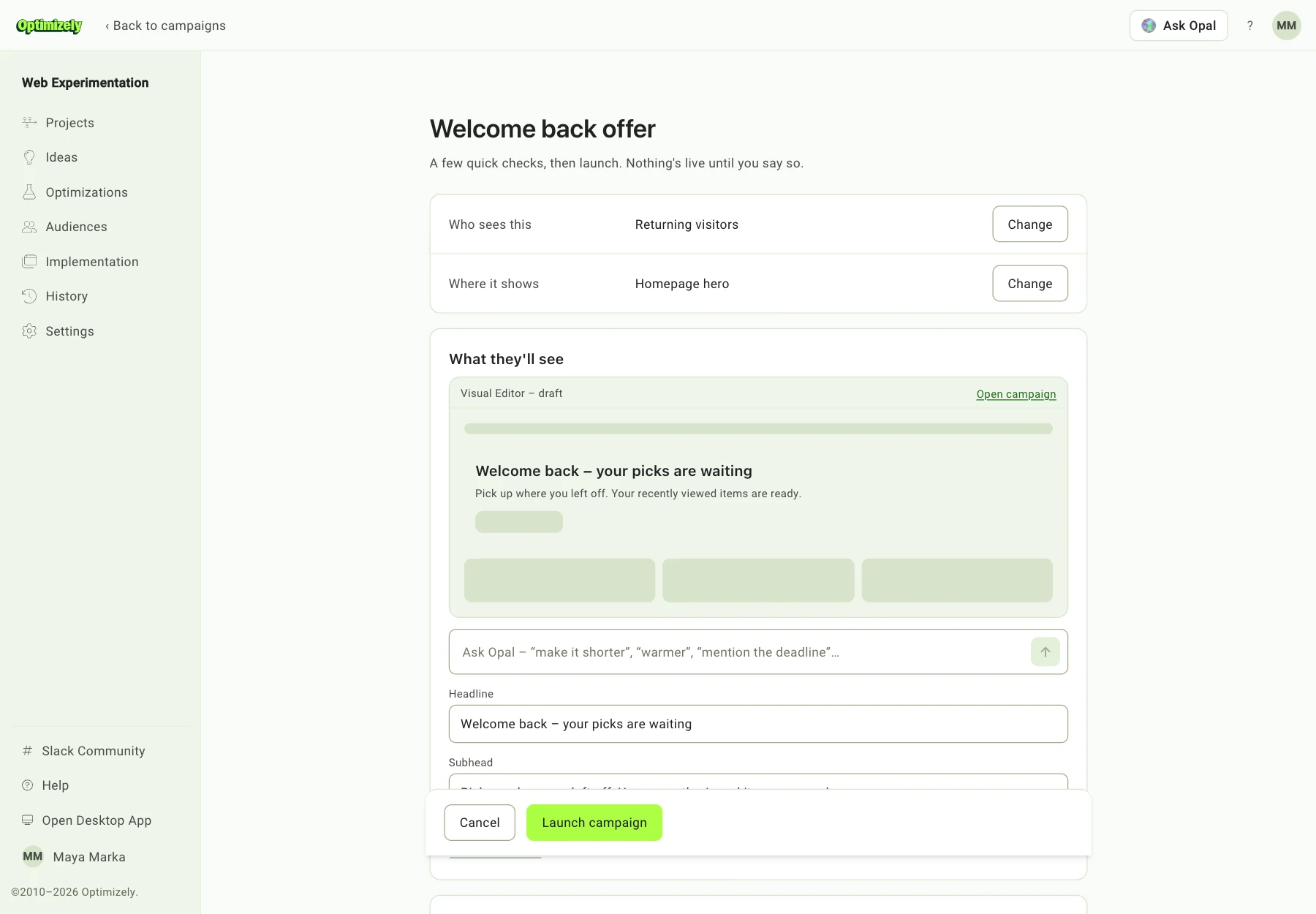
Task: Click the Optimizely logo
Action: coord(49,26)
